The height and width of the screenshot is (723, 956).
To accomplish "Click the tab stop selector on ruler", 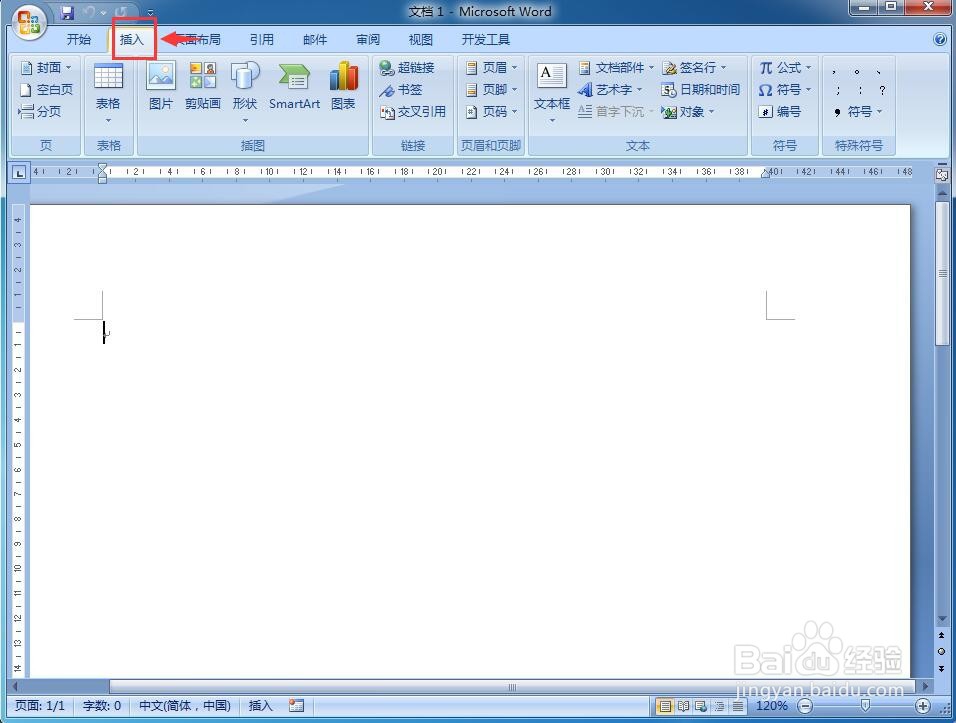I will (x=20, y=173).
